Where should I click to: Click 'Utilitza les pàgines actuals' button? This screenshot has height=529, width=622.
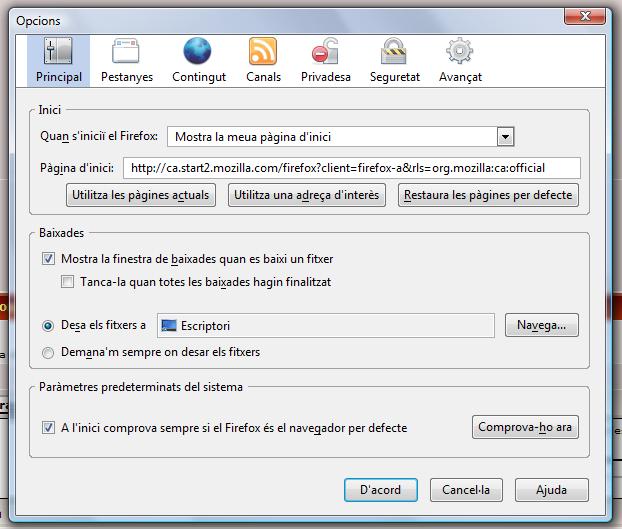point(141,195)
